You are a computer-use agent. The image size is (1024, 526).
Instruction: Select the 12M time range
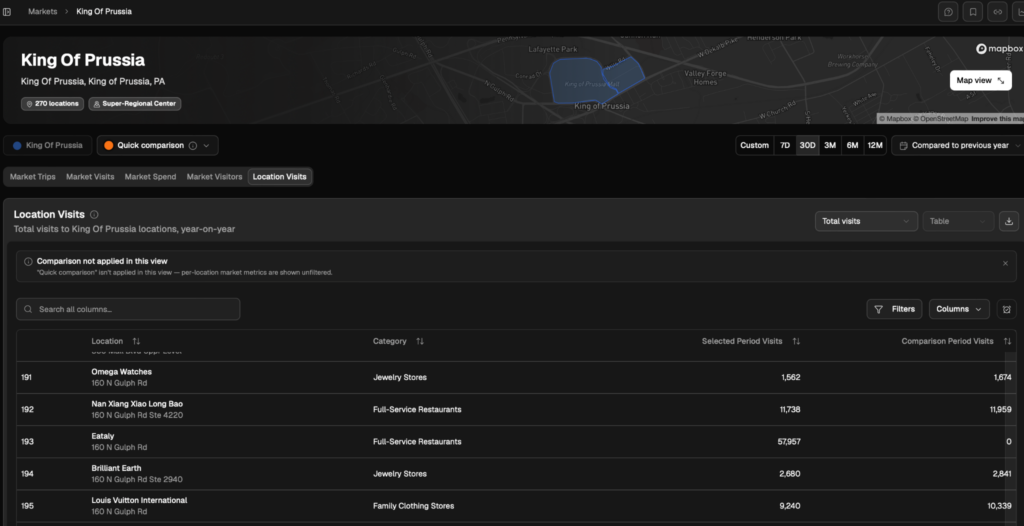click(x=874, y=145)
